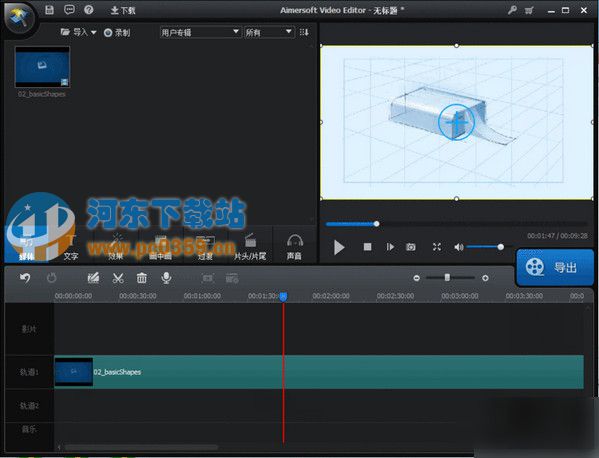The height and width of the screenshot is (458, 599).
Task: Click the preview progress seek bar
Action: coord(456,224)
